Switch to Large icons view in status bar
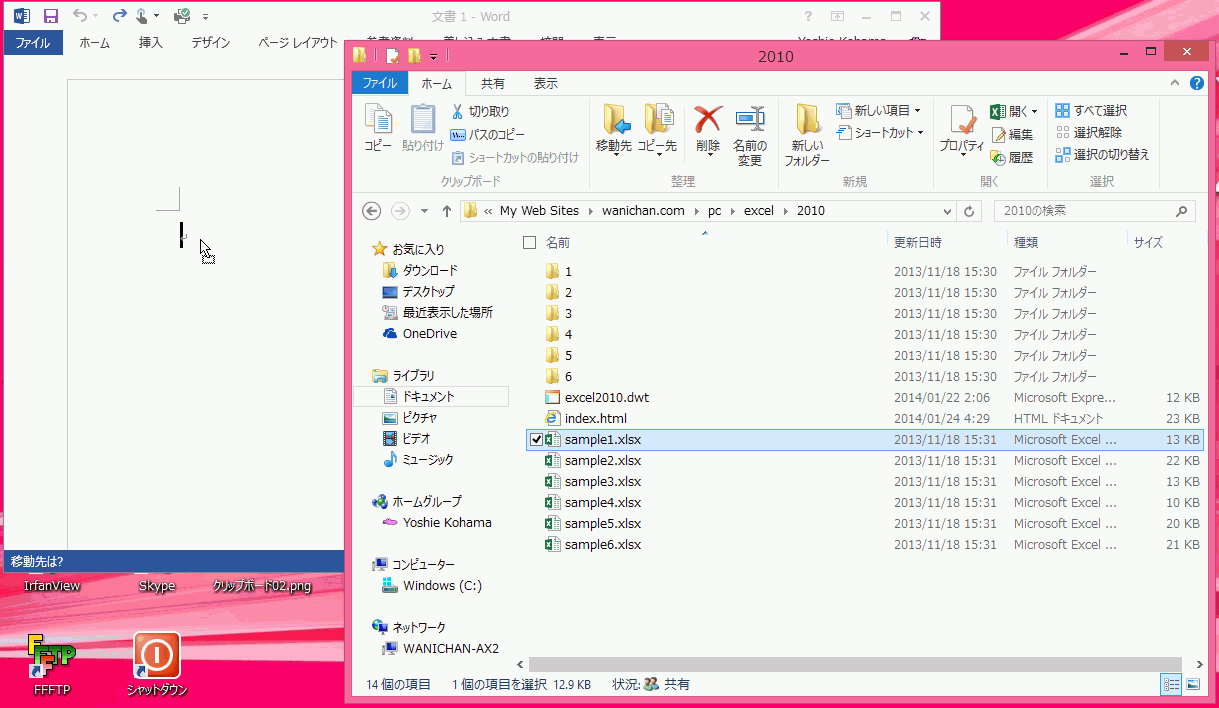1219x708 pixels. click(x=1192, y=685)
